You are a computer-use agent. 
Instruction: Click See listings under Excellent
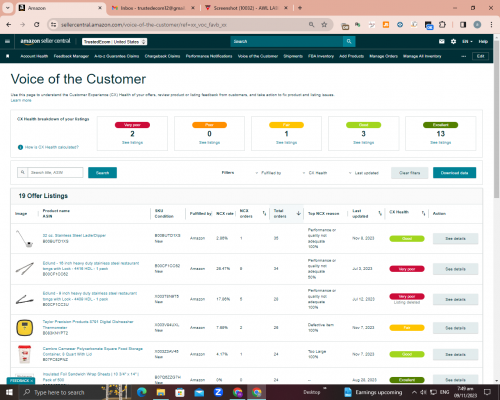coord(440,143)
